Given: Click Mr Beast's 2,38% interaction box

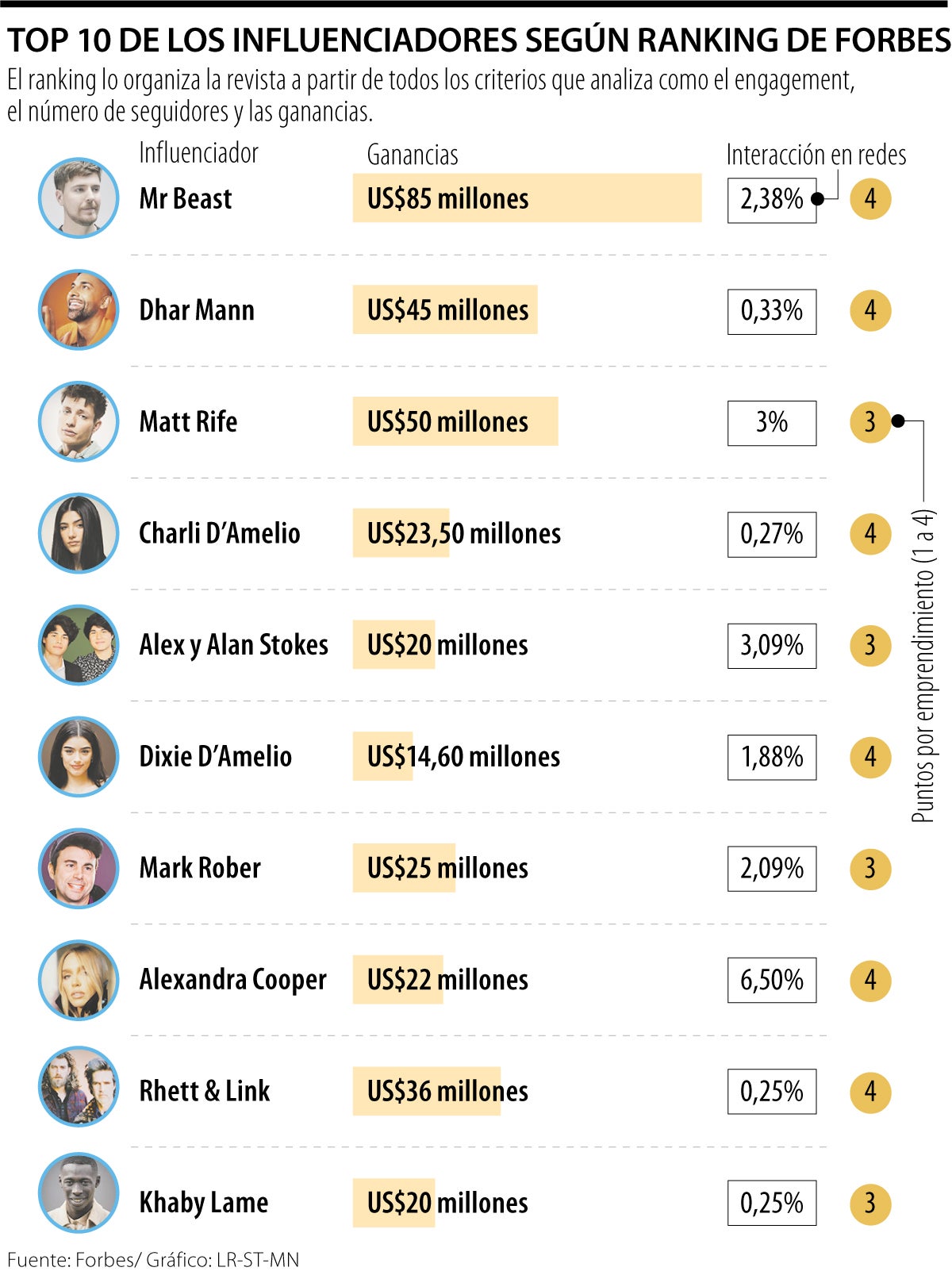Looking at the screenshot, I should pyautogui.click(x=771, y=200).
